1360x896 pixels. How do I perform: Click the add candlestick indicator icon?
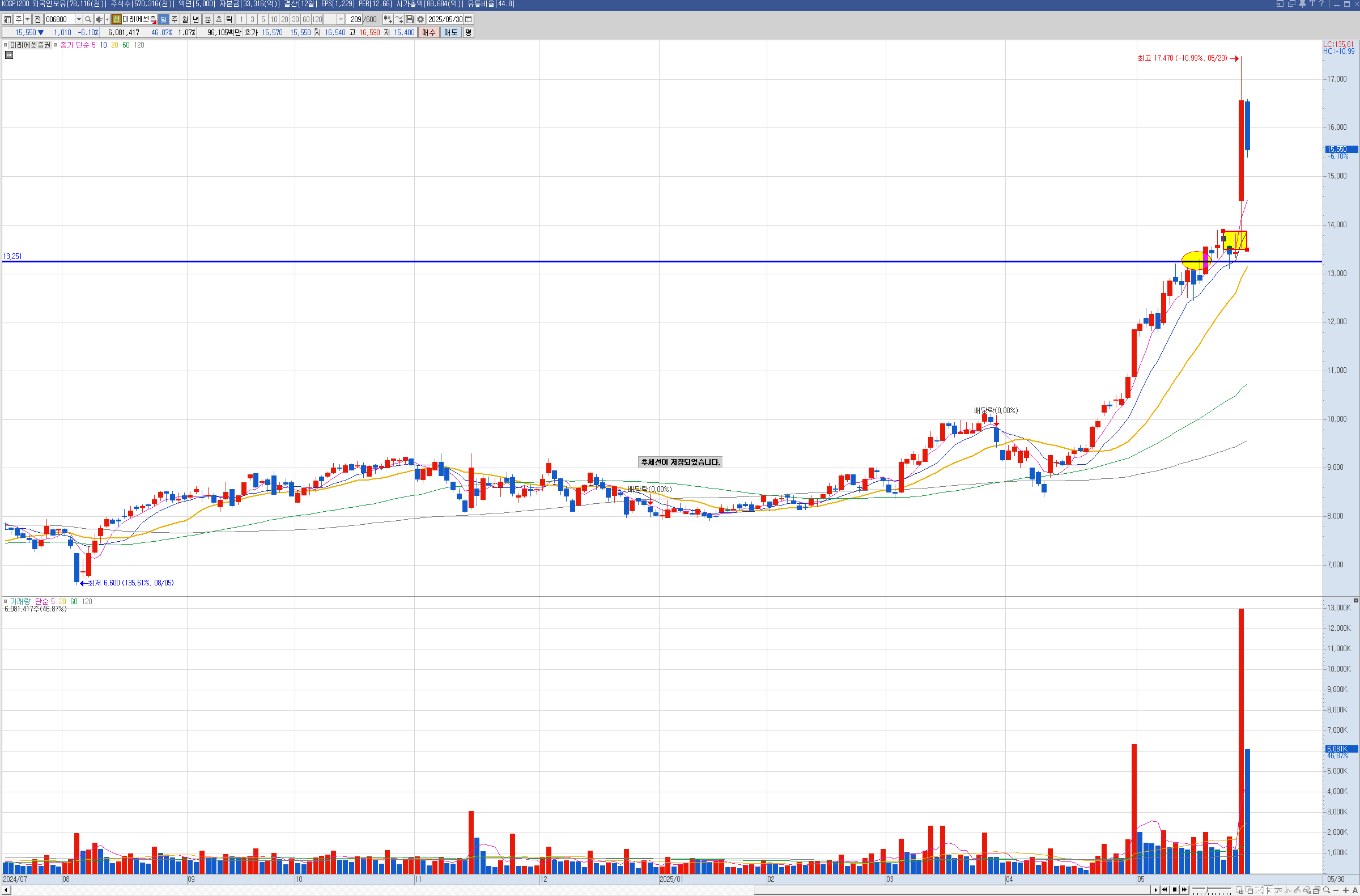(388, 19)
